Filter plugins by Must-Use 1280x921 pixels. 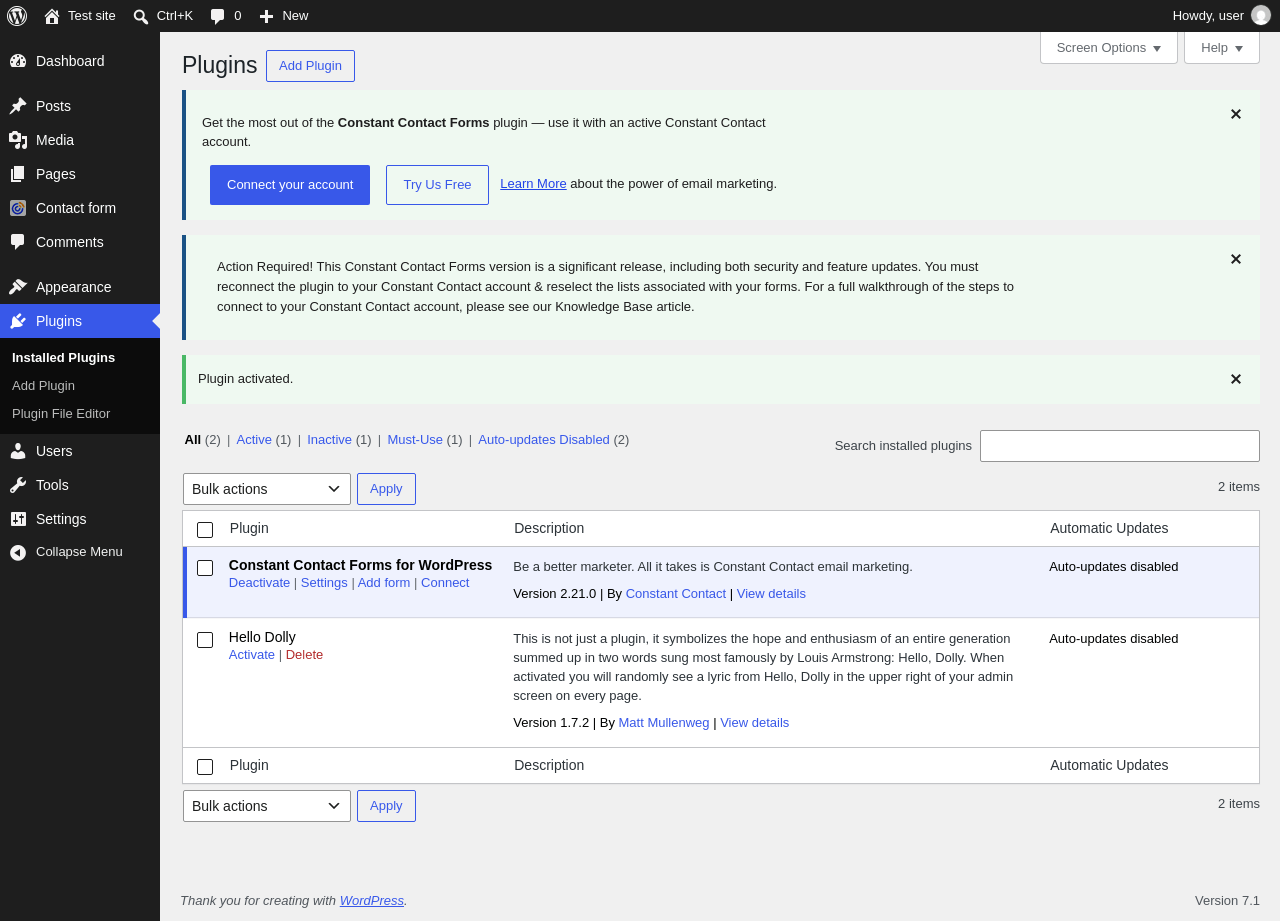click(x=415, y=439)
